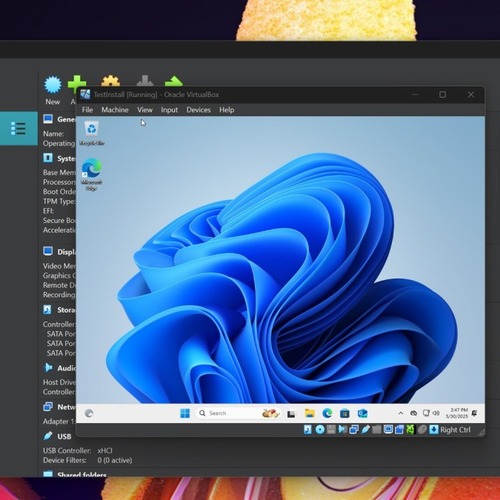
Task: Click the Display section header in Manager
Action: (x=59, y=252)
